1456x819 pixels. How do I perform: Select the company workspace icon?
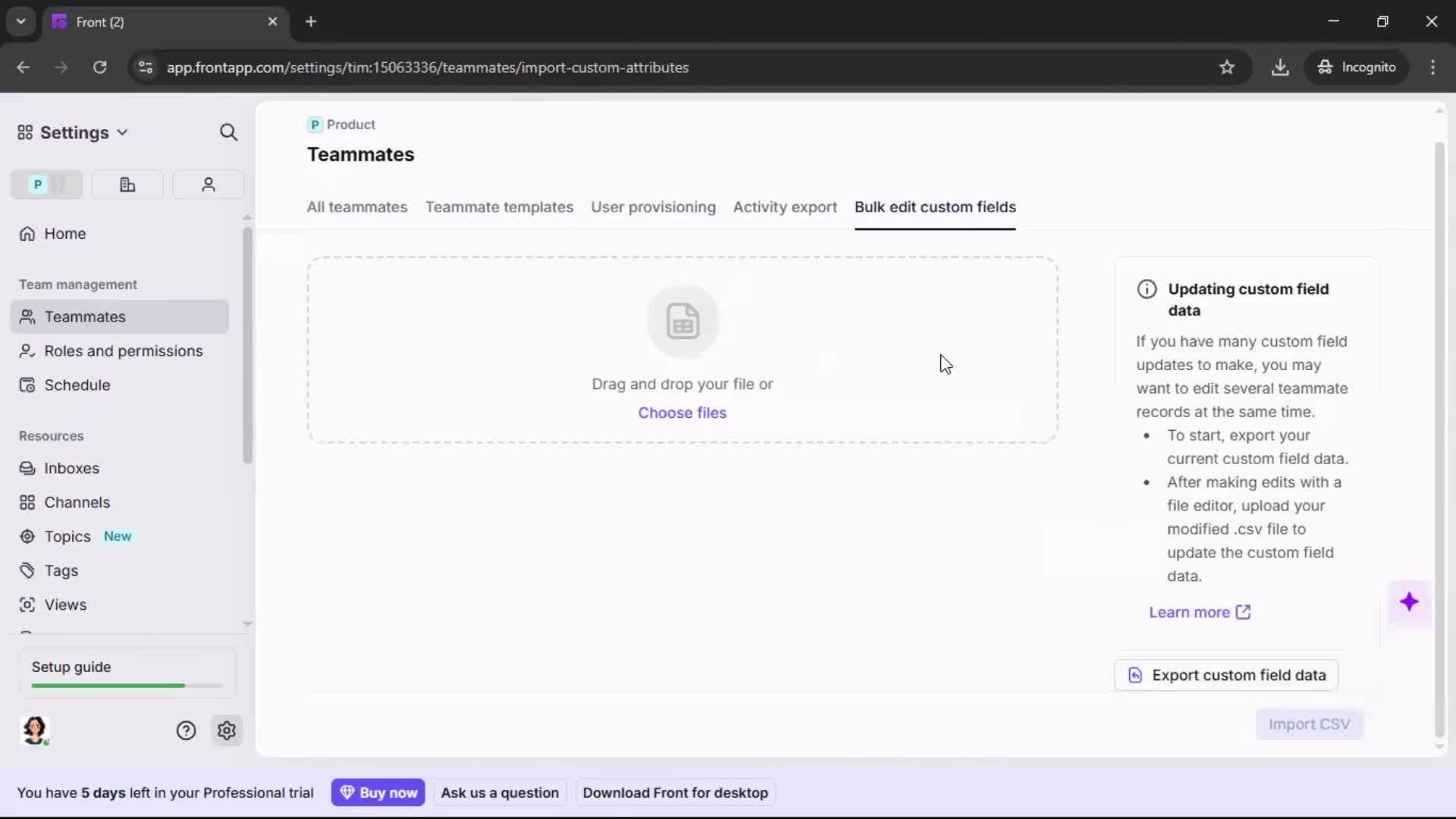point(127,184)
